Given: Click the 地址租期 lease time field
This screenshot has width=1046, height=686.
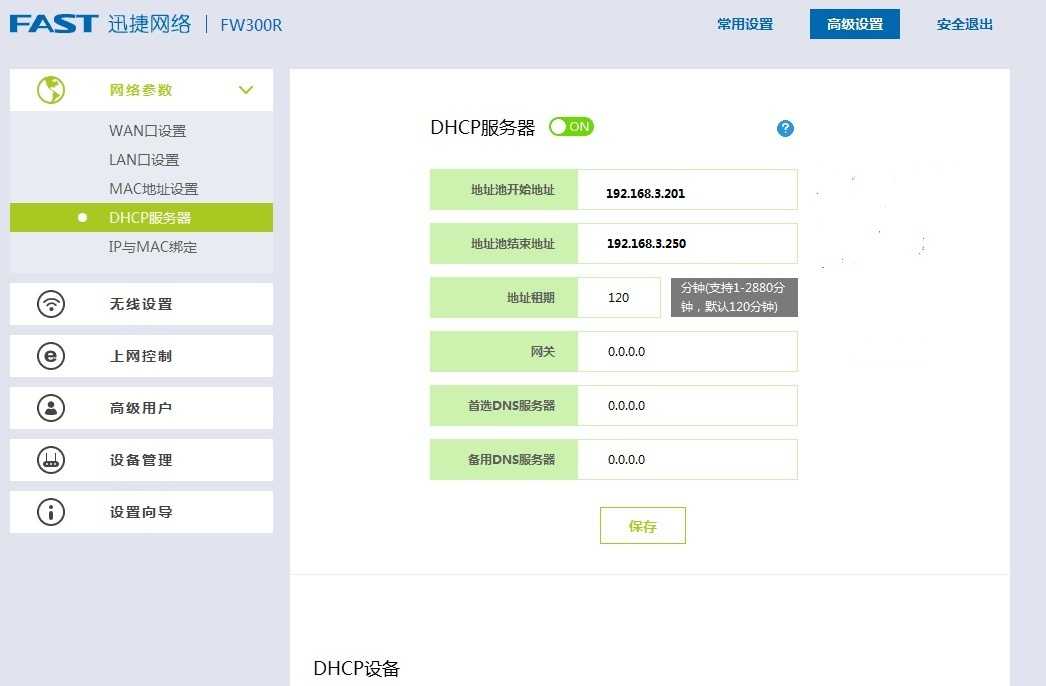Looking at the screenshot, I should click(x=618, y=297).
